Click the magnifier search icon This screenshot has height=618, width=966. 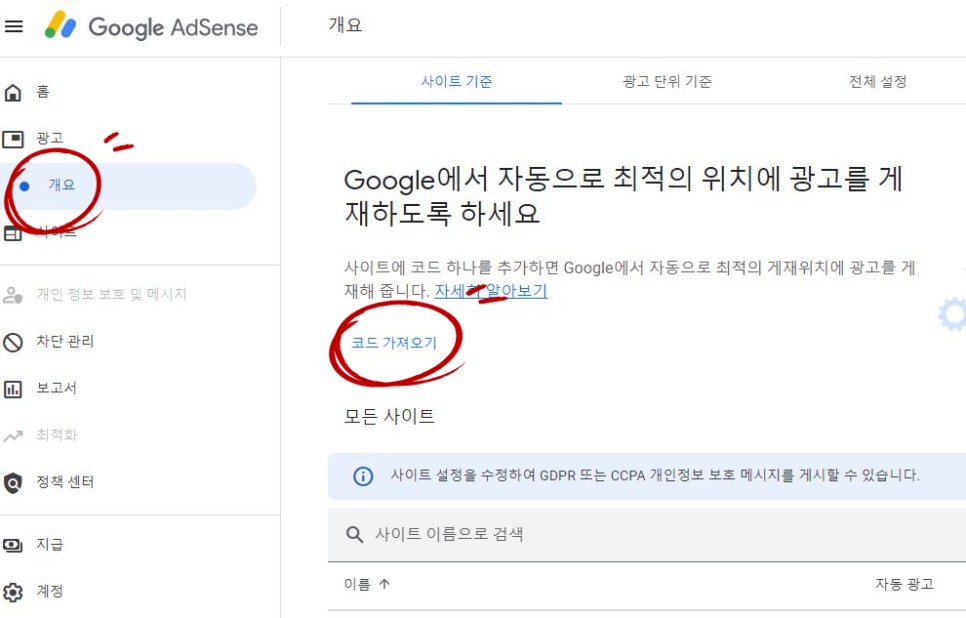click(354, 534)
